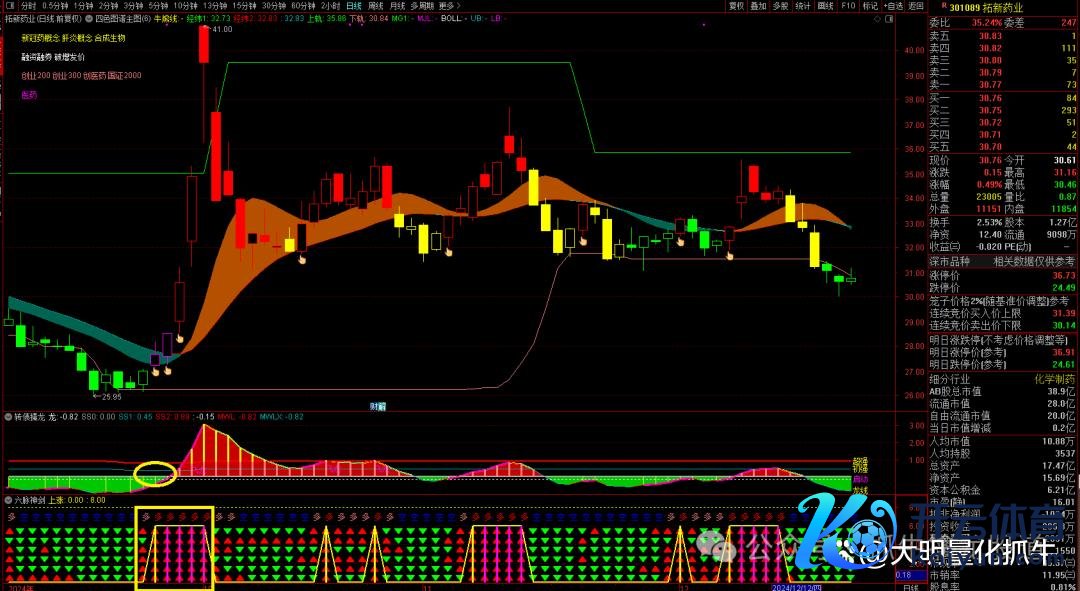Open the F10 company info
The height and width of the screenshot is (591, 1080).
(x=848, y=6)
